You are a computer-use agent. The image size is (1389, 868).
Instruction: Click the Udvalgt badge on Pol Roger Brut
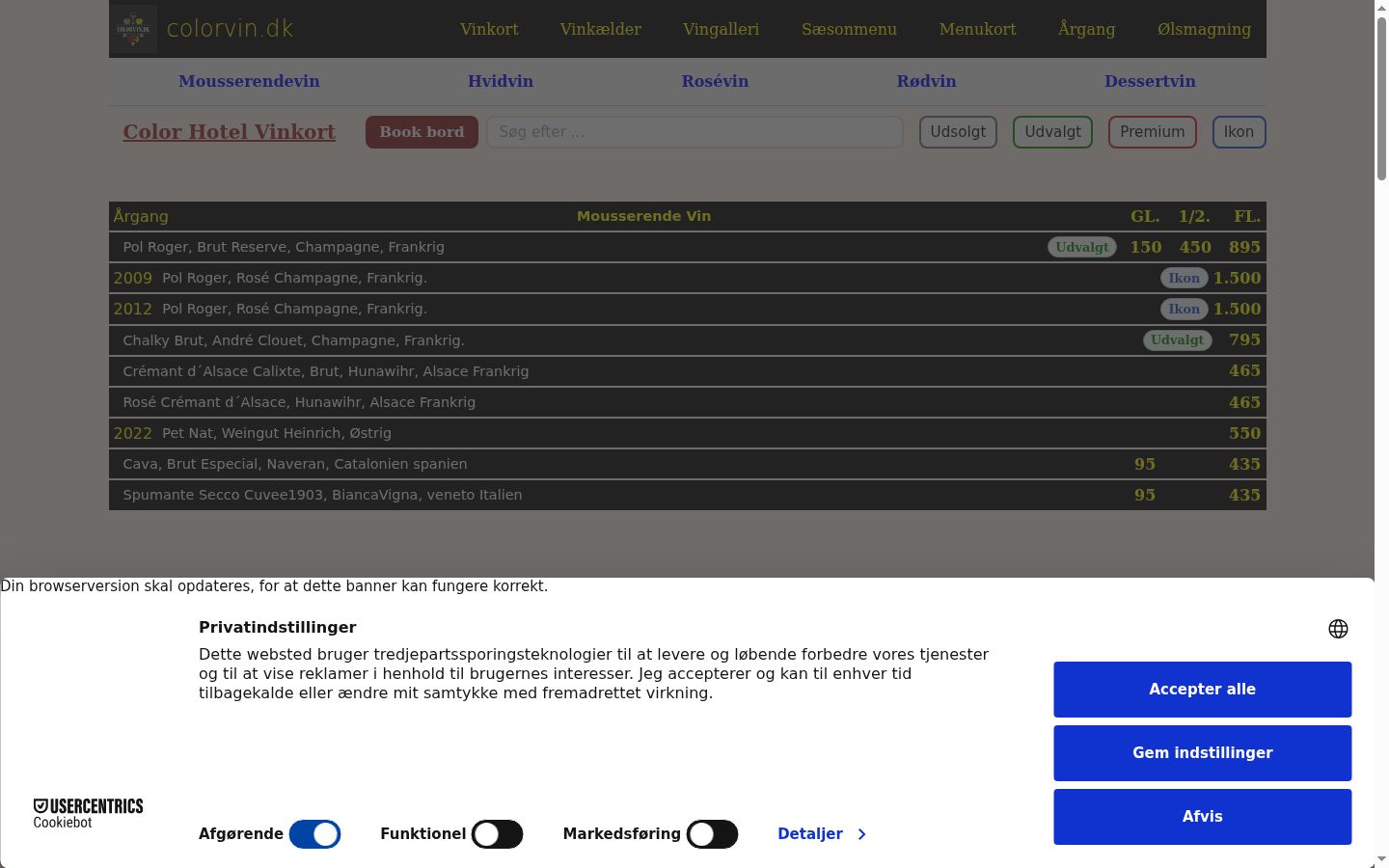[1082, 247]
